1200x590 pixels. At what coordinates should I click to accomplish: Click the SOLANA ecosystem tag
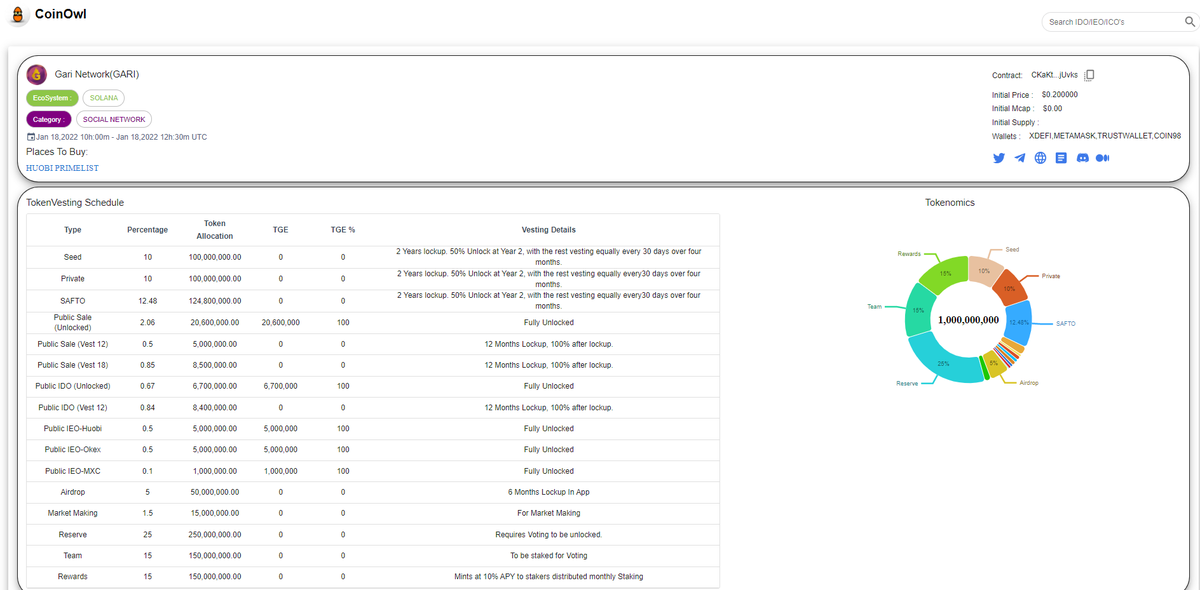pos(103,98)
